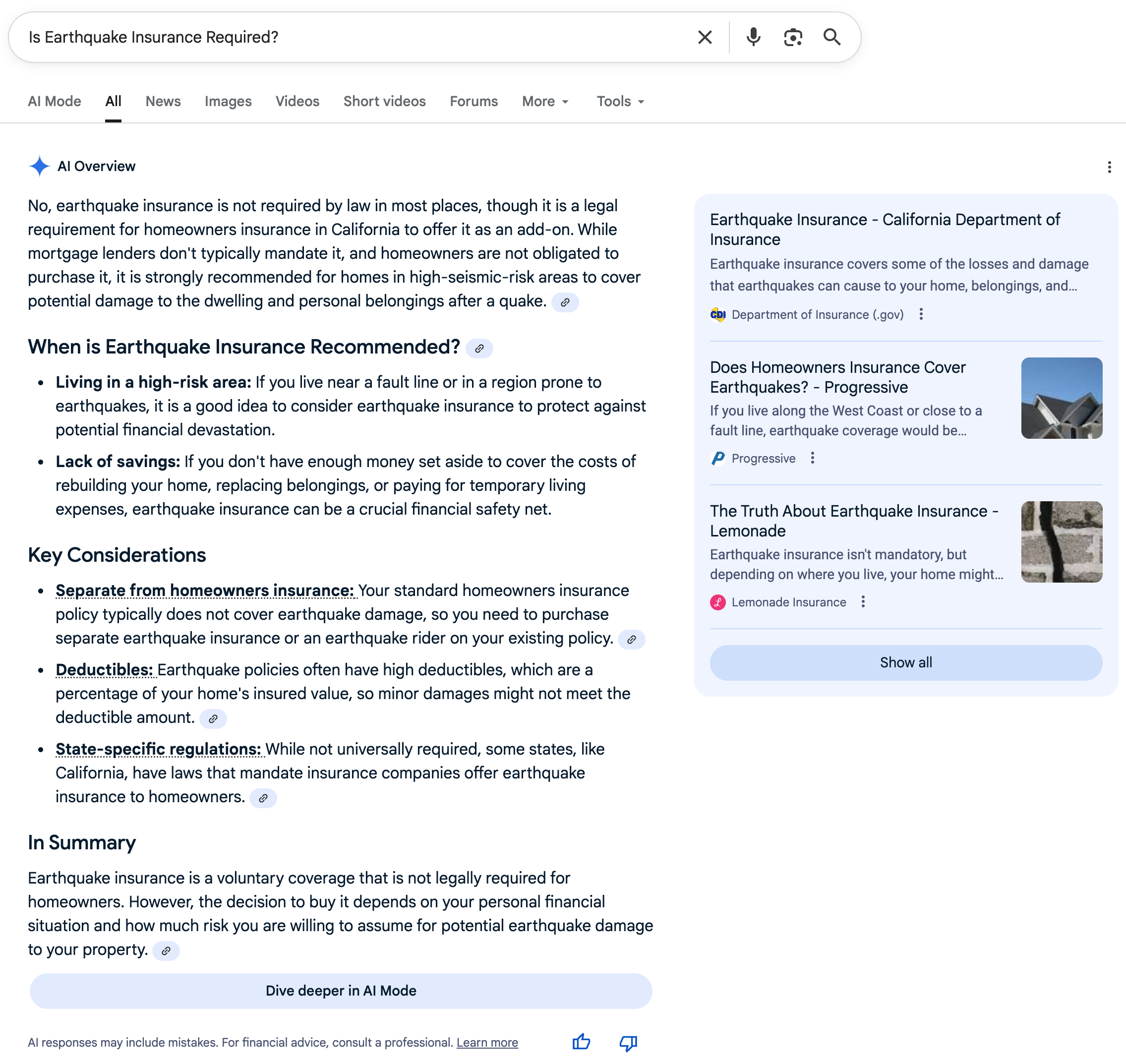The width and height of the screenshot is (1126, 1064).
Task: Open Google Lens image search
Action: pos(792,37)
